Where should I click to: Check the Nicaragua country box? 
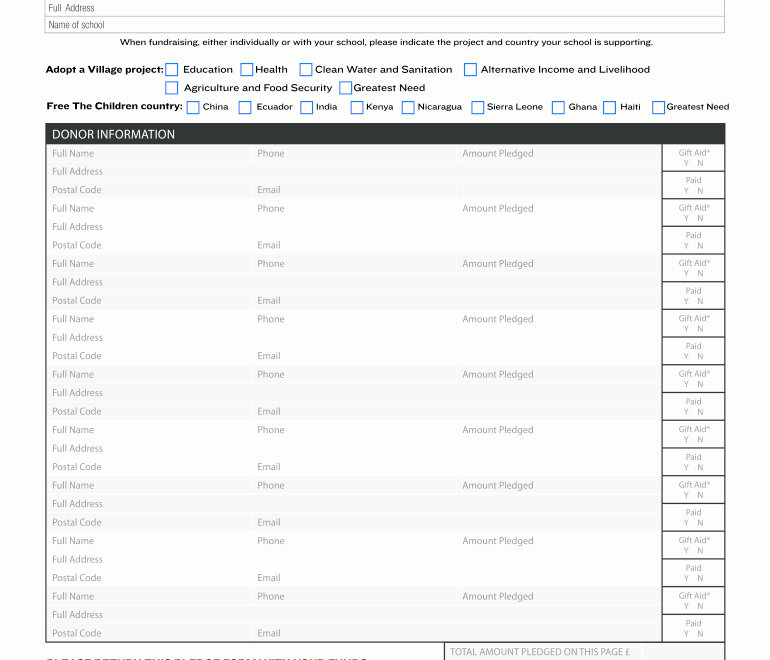[x=408, y=108]
